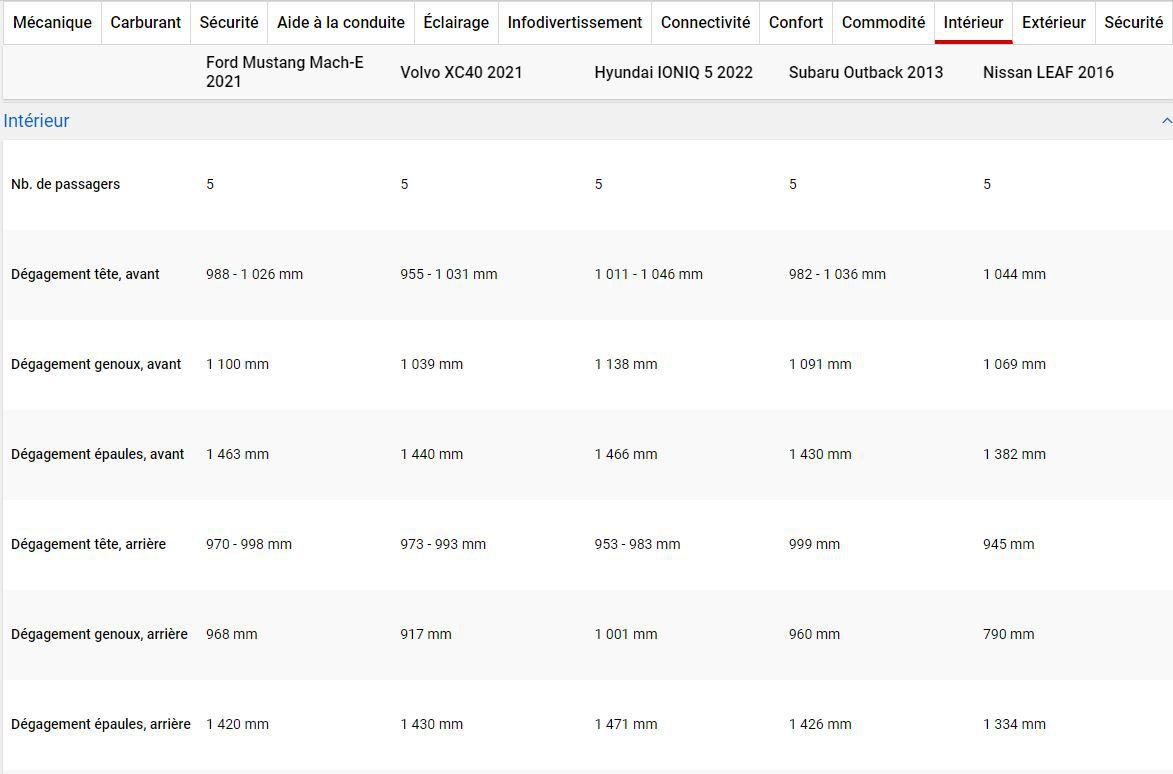1173x774 pixels.
Task: Select the Hyundai IONIQ 5 2022 header
Action: coord(673,72)
